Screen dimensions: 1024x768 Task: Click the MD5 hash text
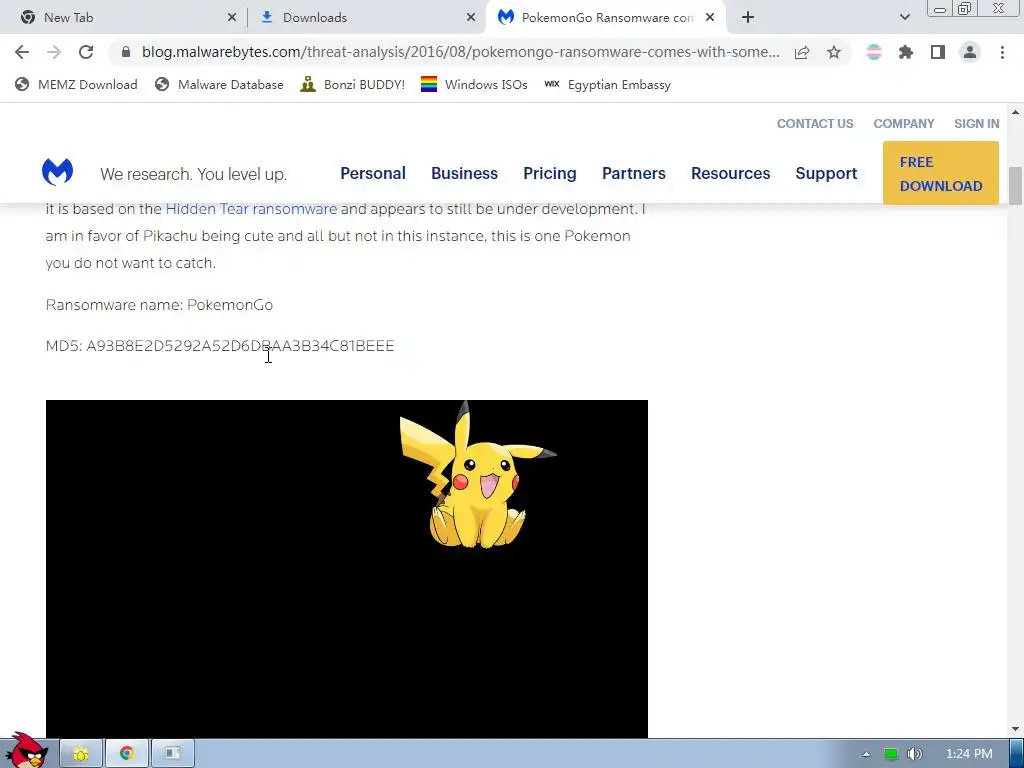tap(220, 346)
